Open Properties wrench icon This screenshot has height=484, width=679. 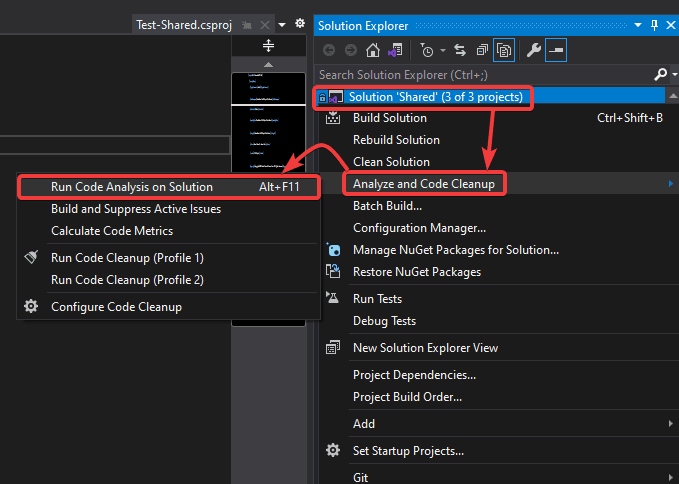[x=534, y=51]
